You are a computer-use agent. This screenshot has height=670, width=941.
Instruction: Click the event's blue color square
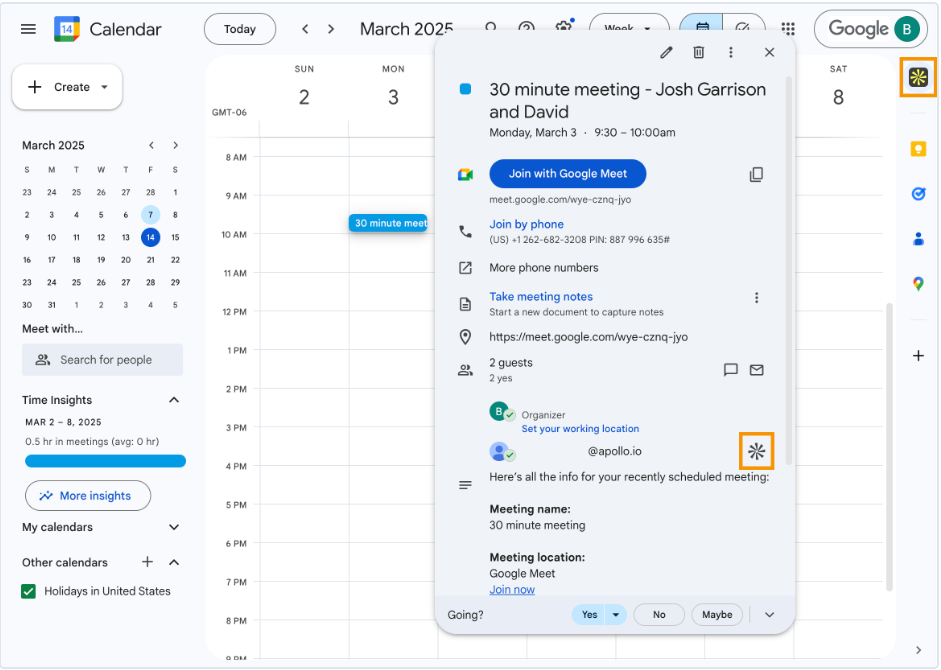pyautogui.click(x=465, y=89)
